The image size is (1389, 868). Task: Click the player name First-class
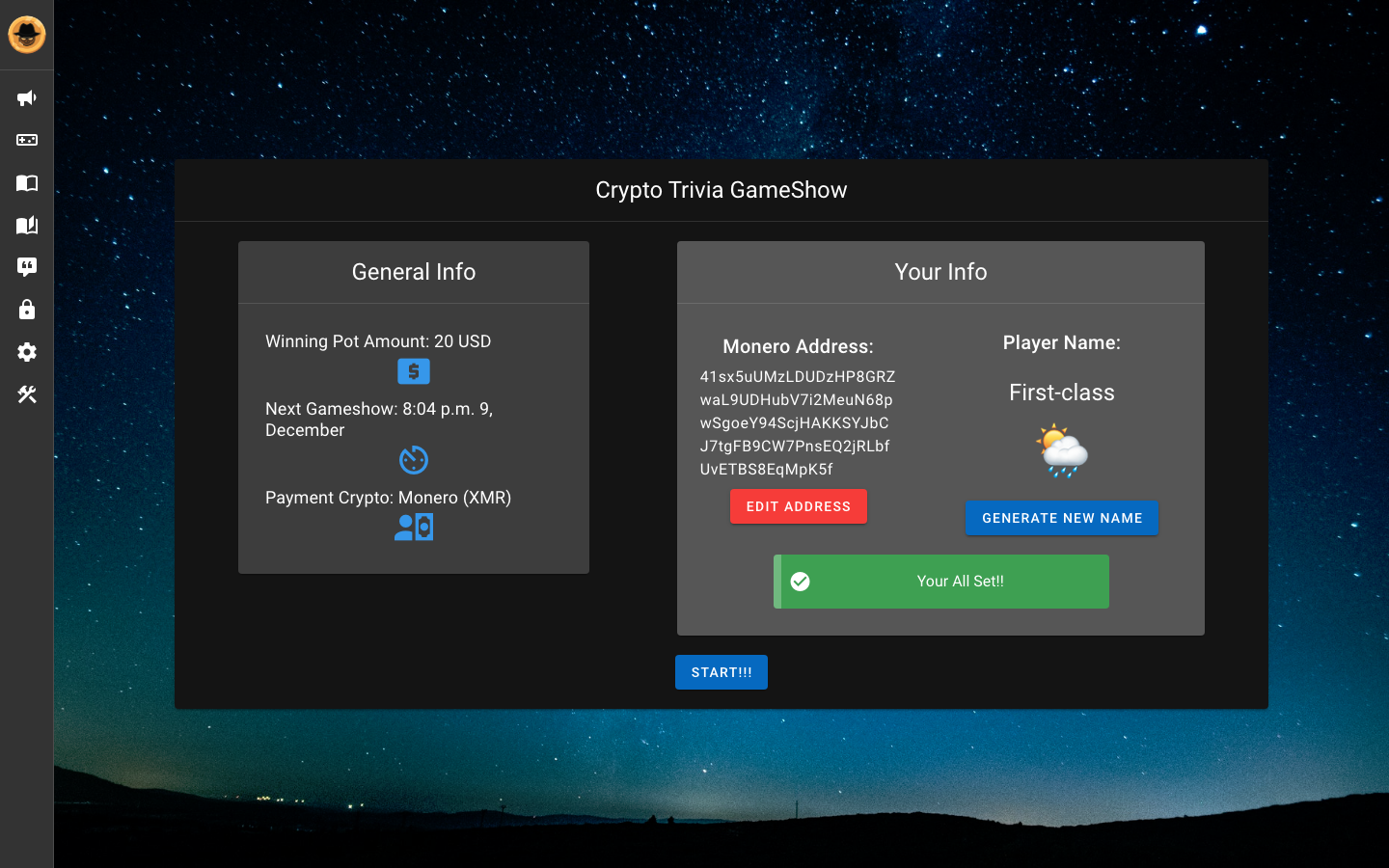[1061, 393]
